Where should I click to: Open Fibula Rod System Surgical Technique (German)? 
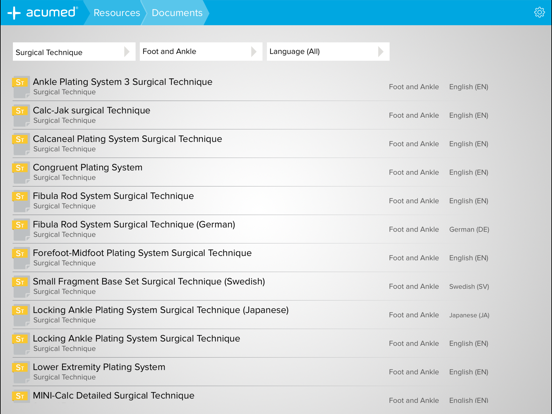pyautogui.click(x=134, y=224)
